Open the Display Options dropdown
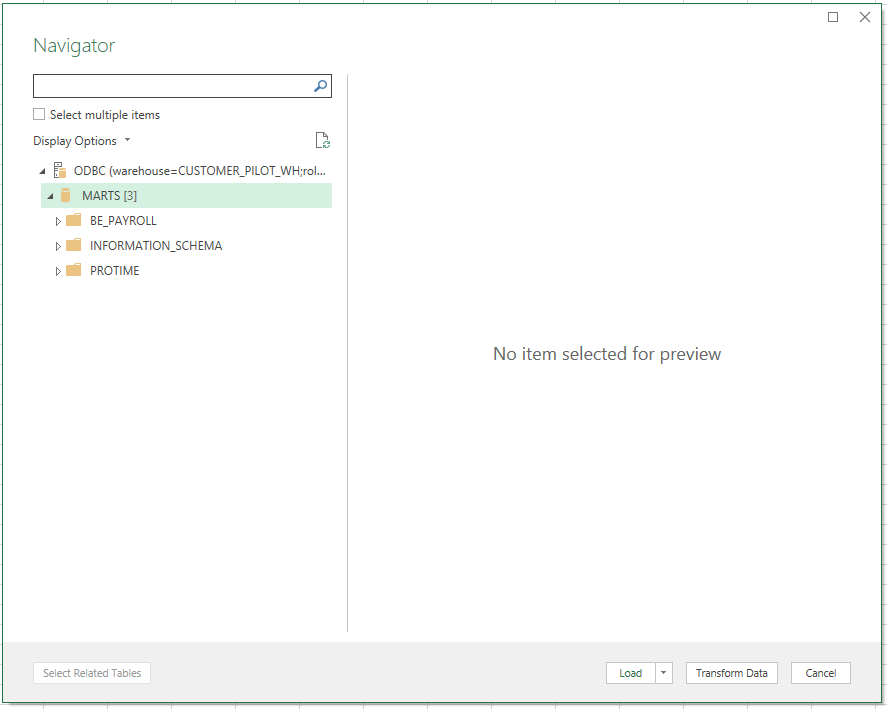 pyautogui.click(x=81, y=141)
